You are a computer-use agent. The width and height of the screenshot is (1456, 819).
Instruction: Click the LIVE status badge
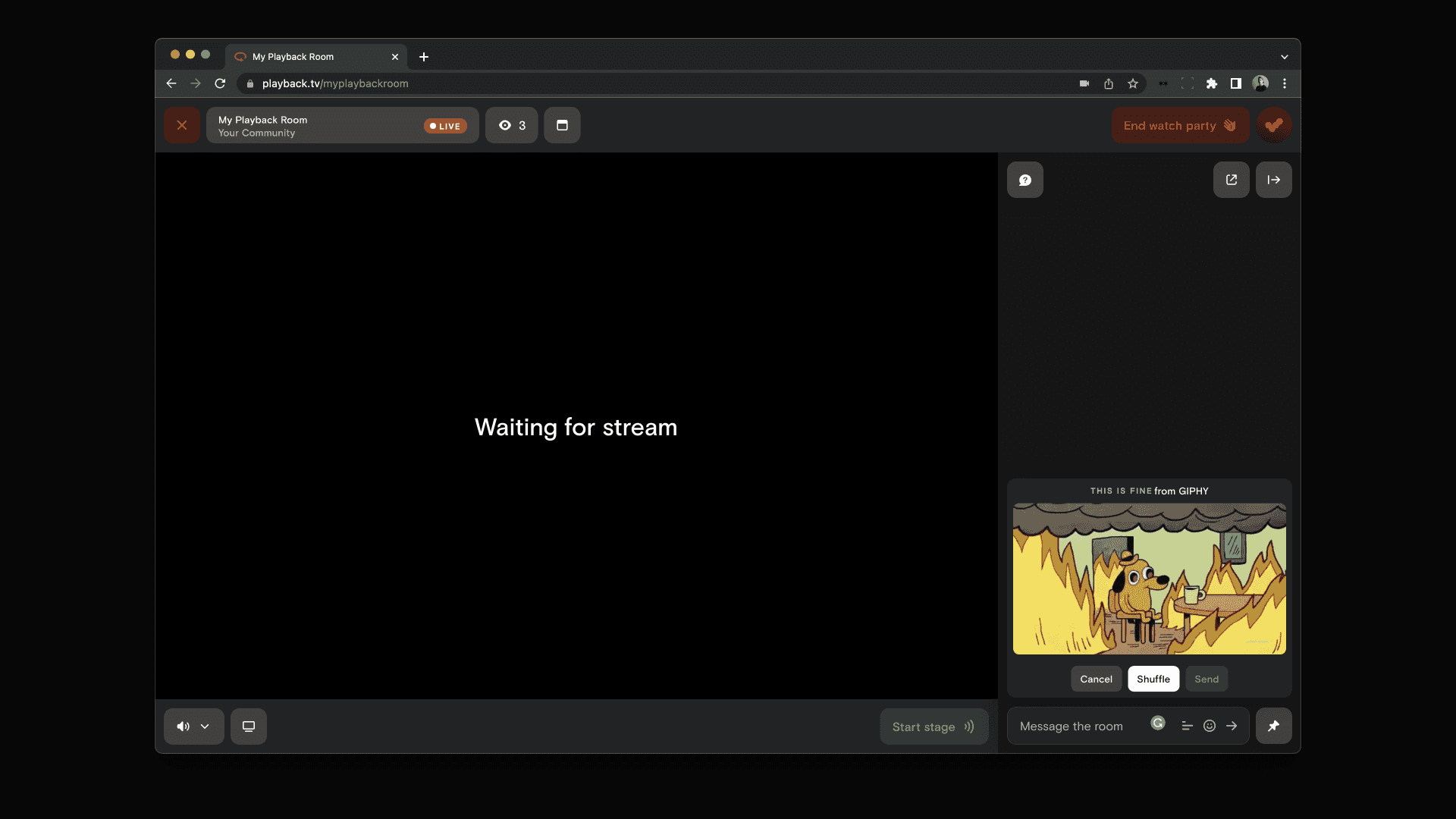[445, 126]
